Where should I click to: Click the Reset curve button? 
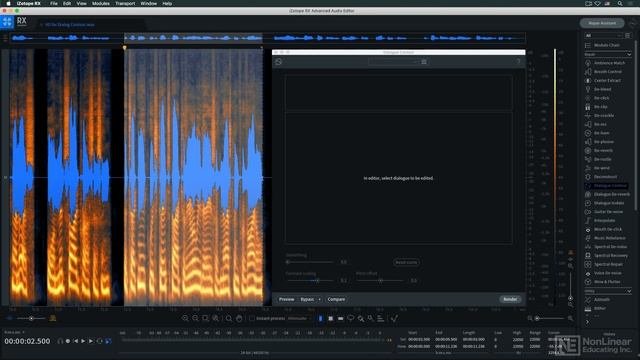407,262
